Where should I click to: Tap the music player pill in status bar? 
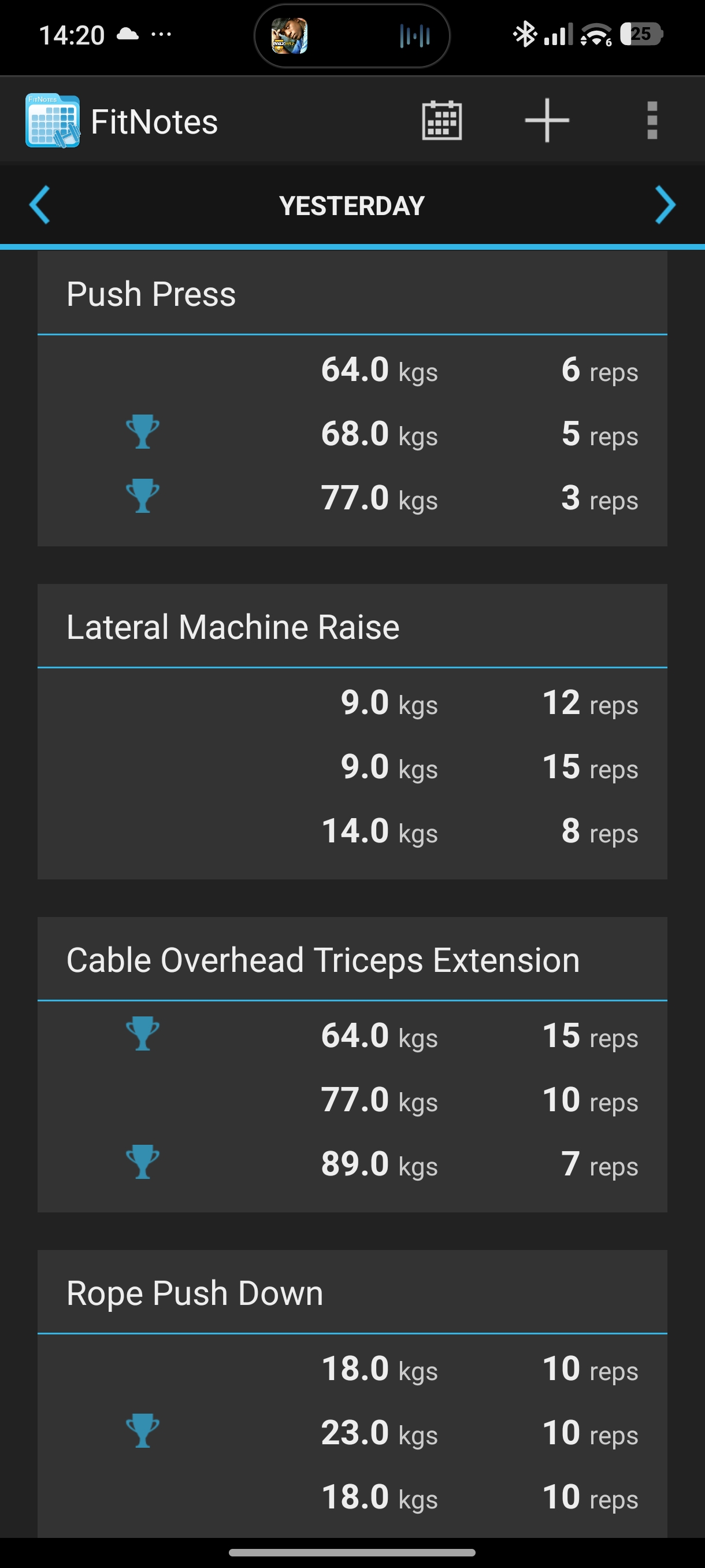click(x=351, y=35)
